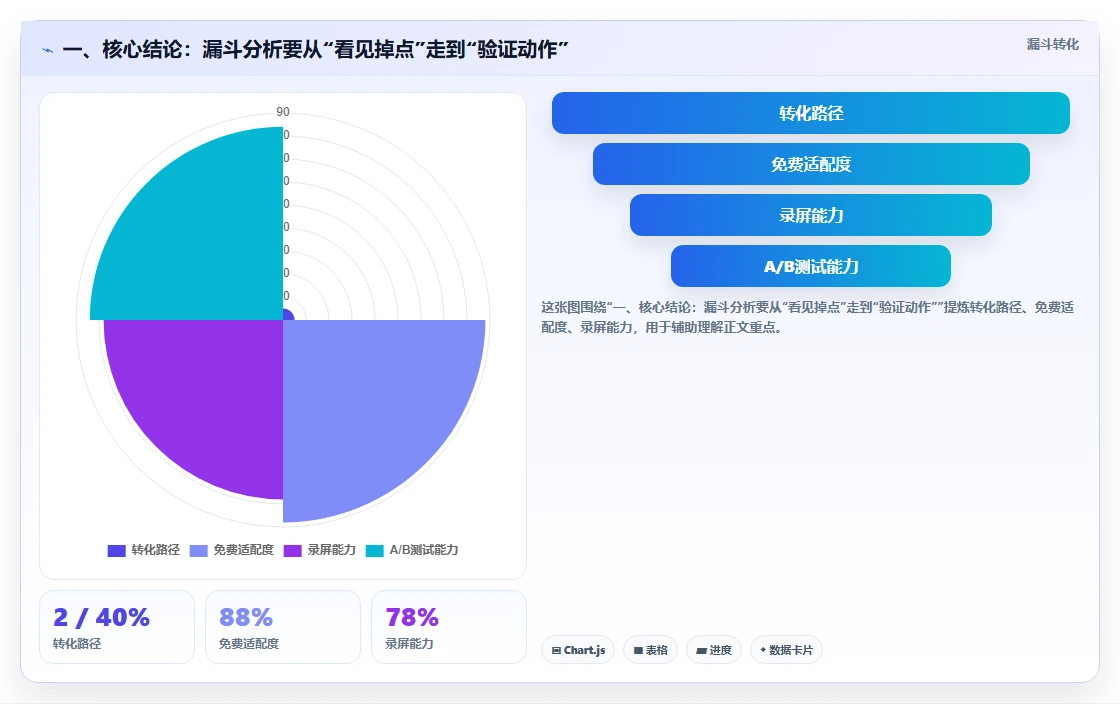
Task: Click the 漏斗转化 tag in header
Action: (1052, 44)
